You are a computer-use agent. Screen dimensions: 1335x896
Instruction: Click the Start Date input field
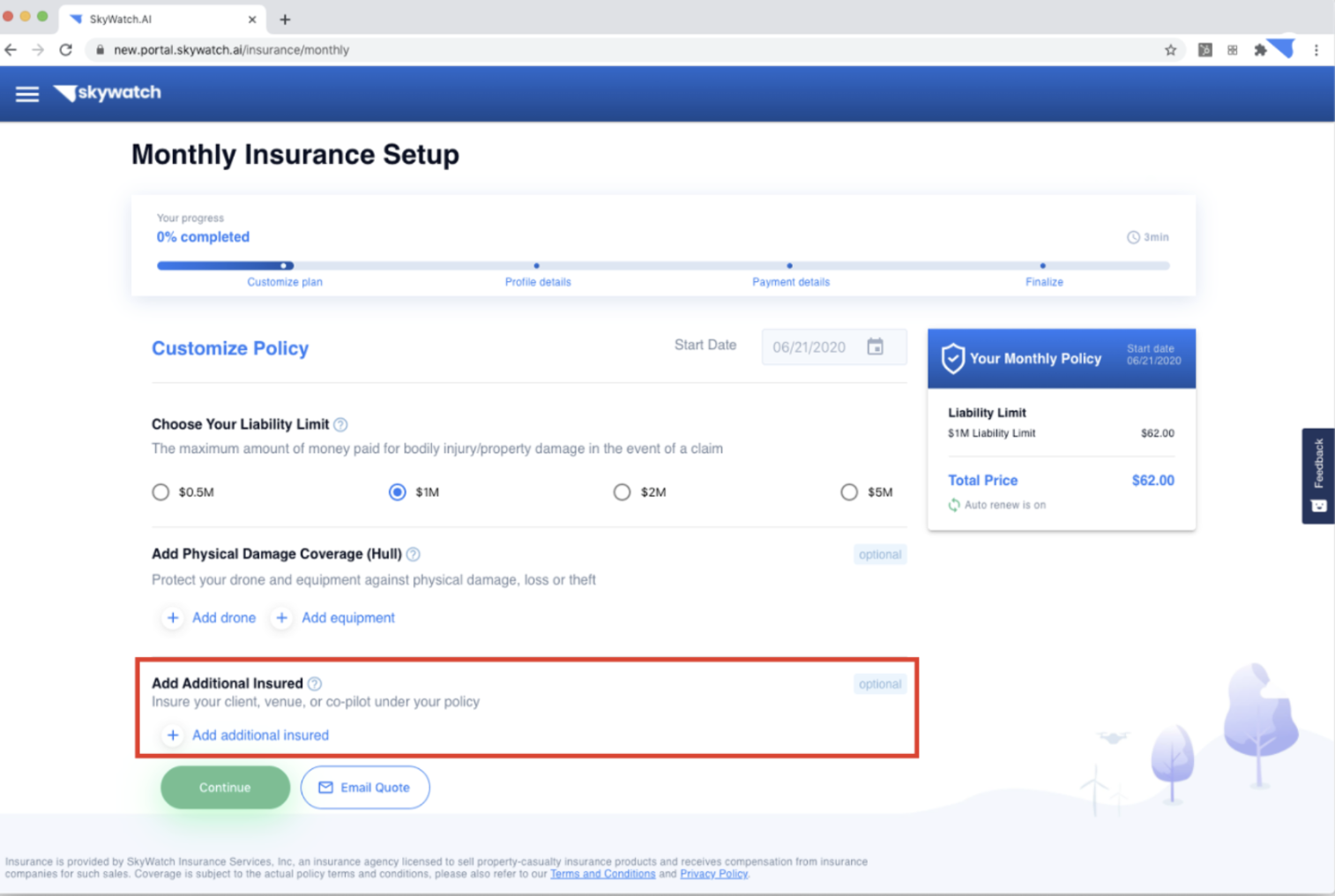point(809,347)
